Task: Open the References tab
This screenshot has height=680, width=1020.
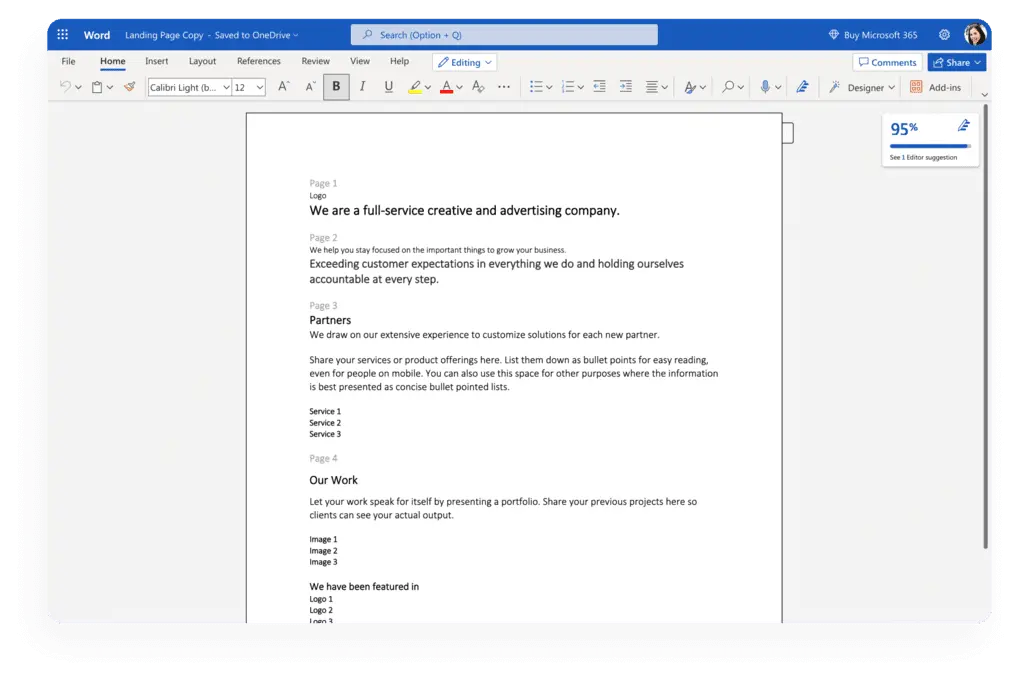Action: [x=258, y=61]
